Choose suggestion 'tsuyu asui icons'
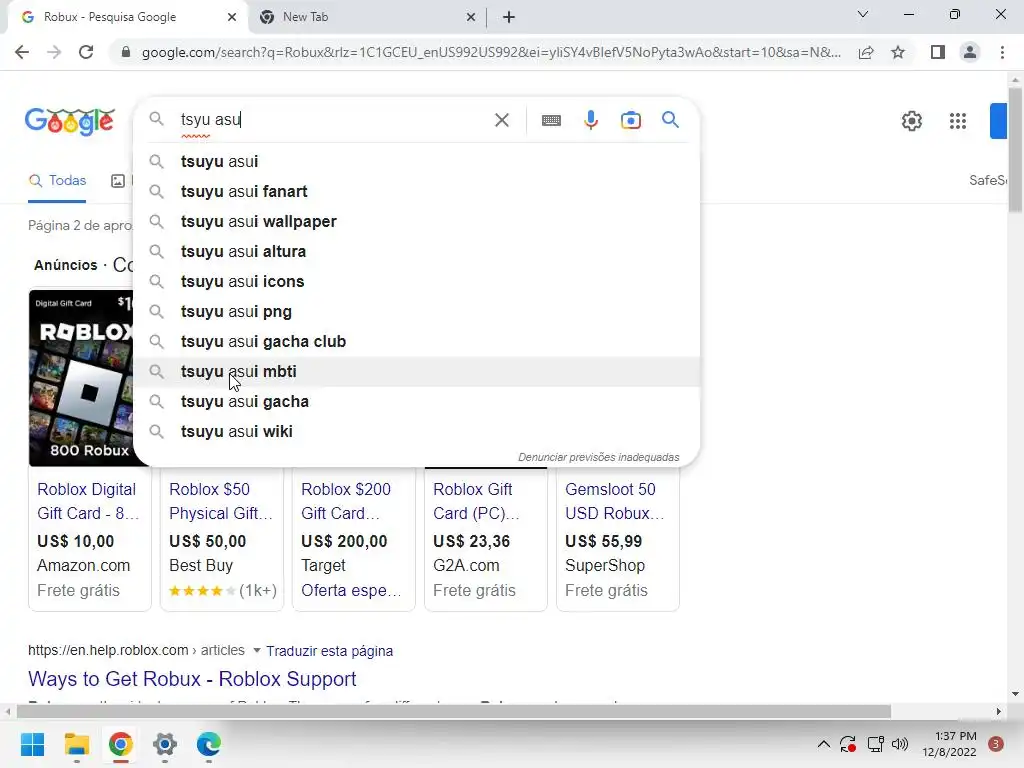 click(417, 281)
